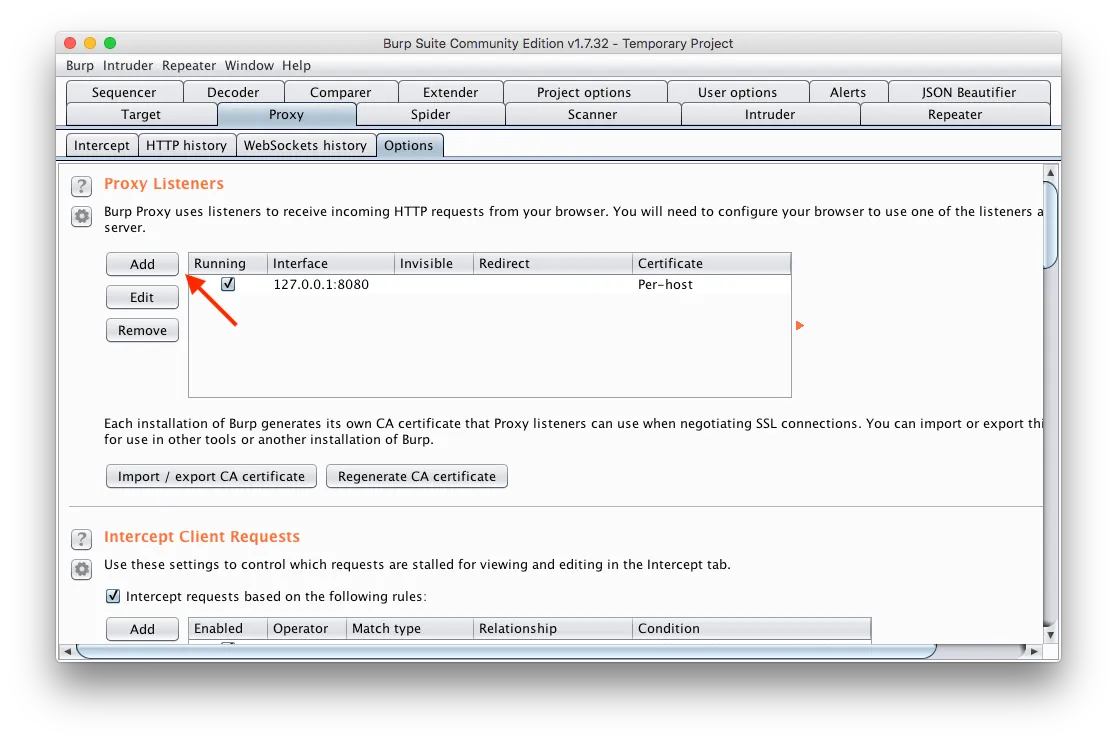Screen dimensions: 1117x742
Task: Switch to the Project options tab
Action: coord(584,92)
